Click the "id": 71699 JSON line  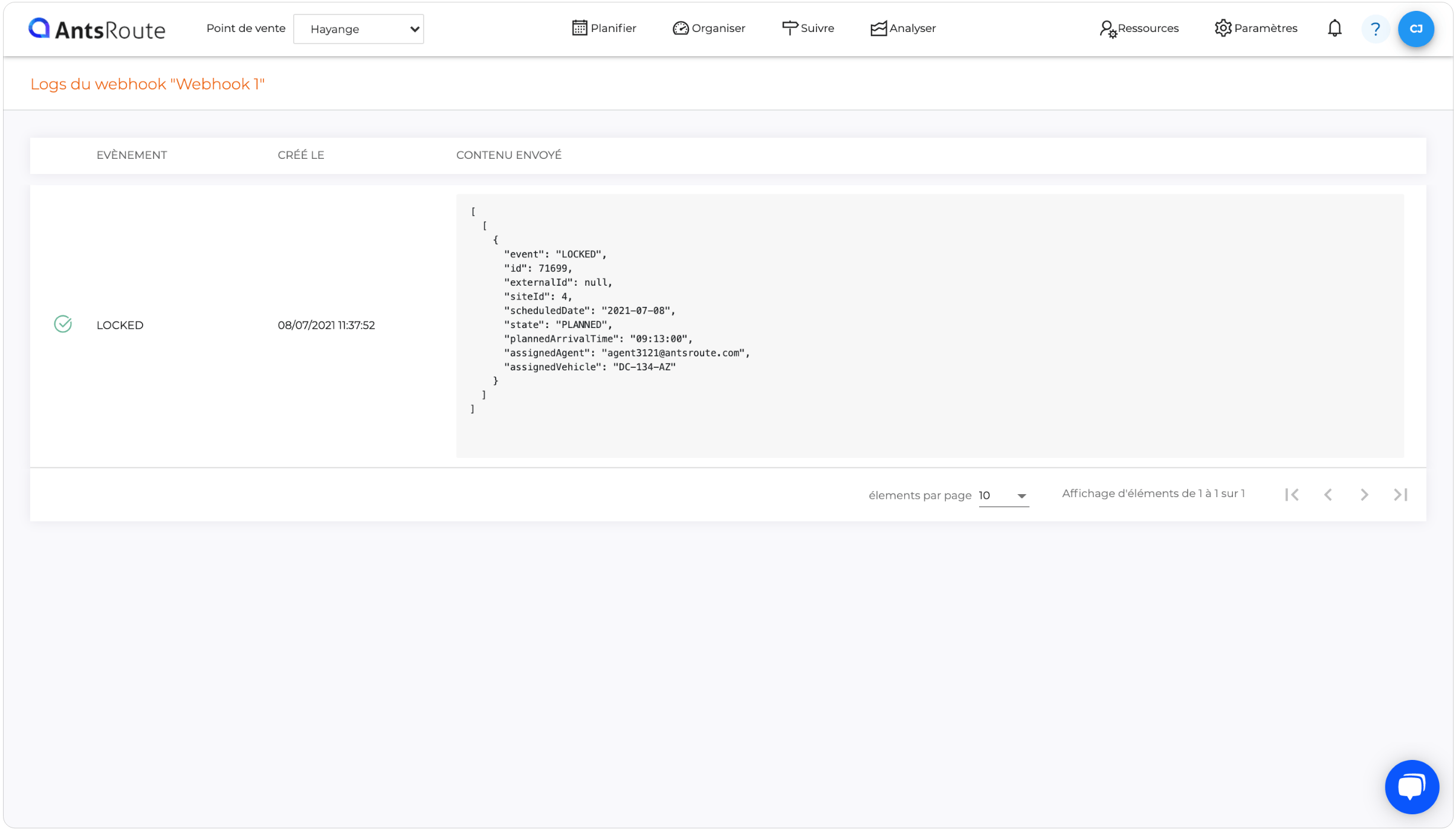pos(538,268)
